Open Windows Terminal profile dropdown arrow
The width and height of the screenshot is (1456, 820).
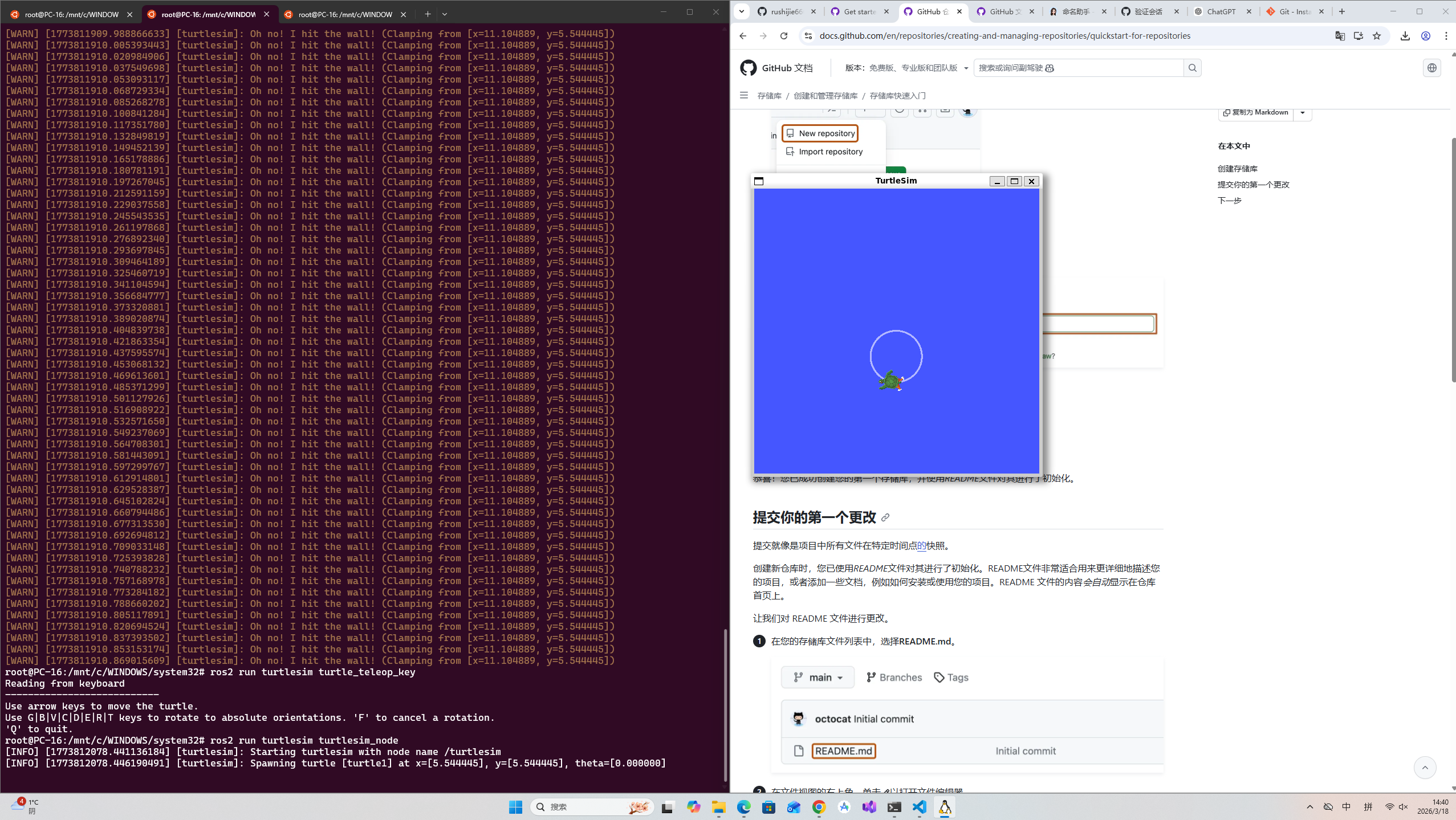coord(445,14)
